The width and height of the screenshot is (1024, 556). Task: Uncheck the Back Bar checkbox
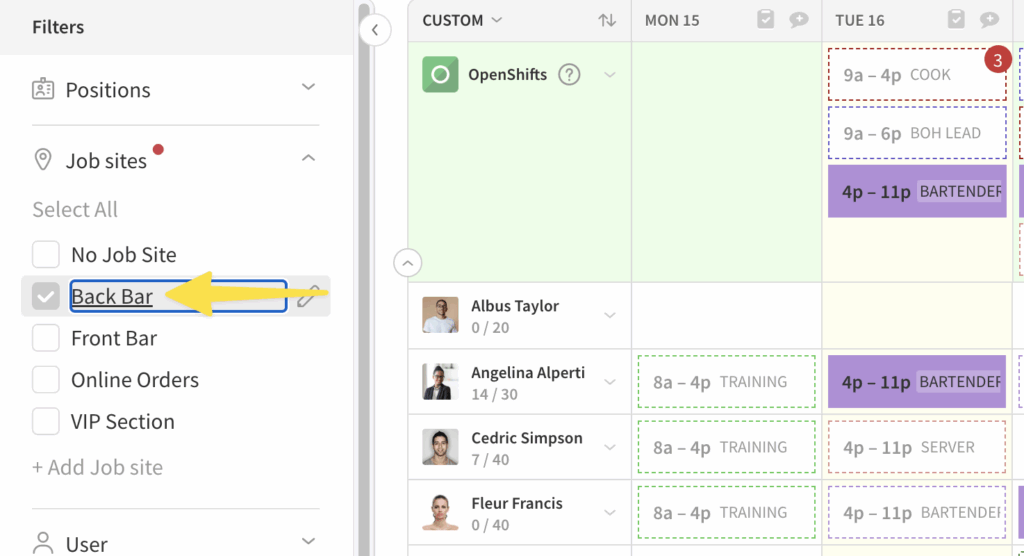tap(46, 296)
